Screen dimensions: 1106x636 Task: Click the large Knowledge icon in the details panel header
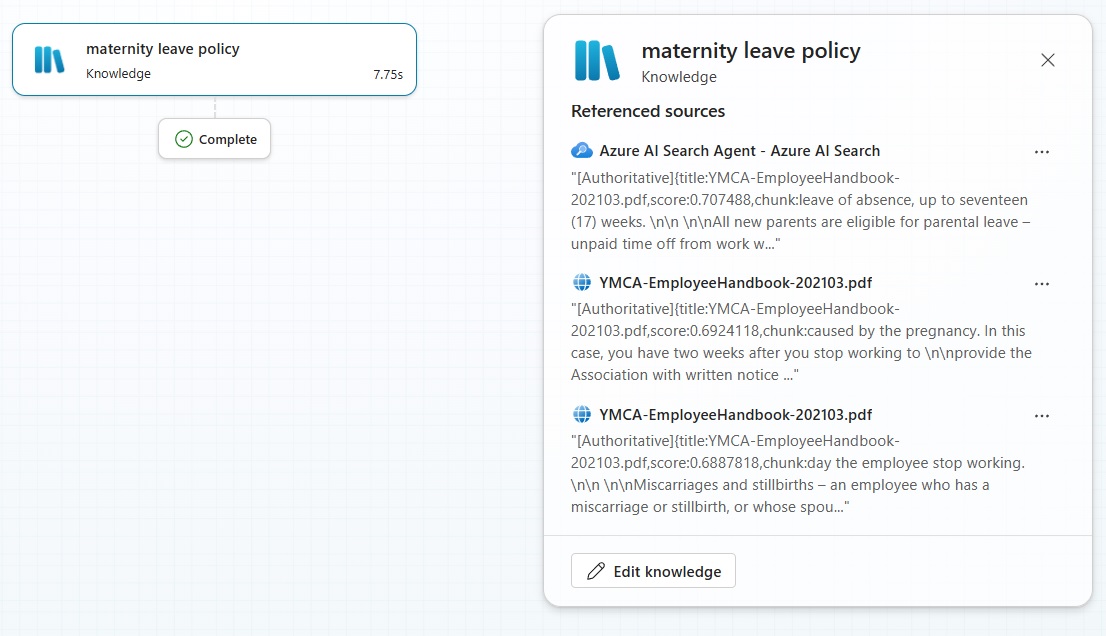tap(597, 61)
